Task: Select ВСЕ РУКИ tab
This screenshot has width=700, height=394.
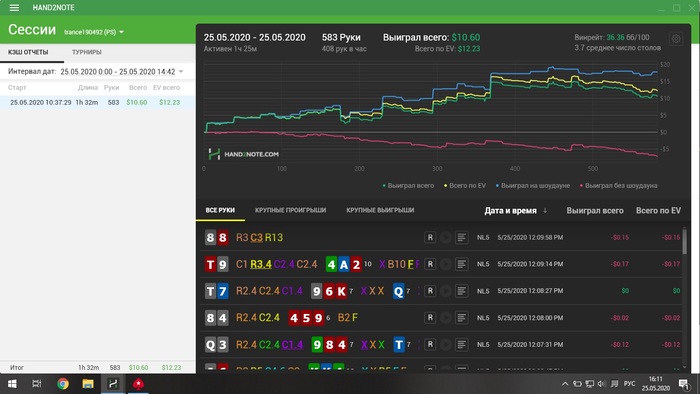Action: pos(220,210)
